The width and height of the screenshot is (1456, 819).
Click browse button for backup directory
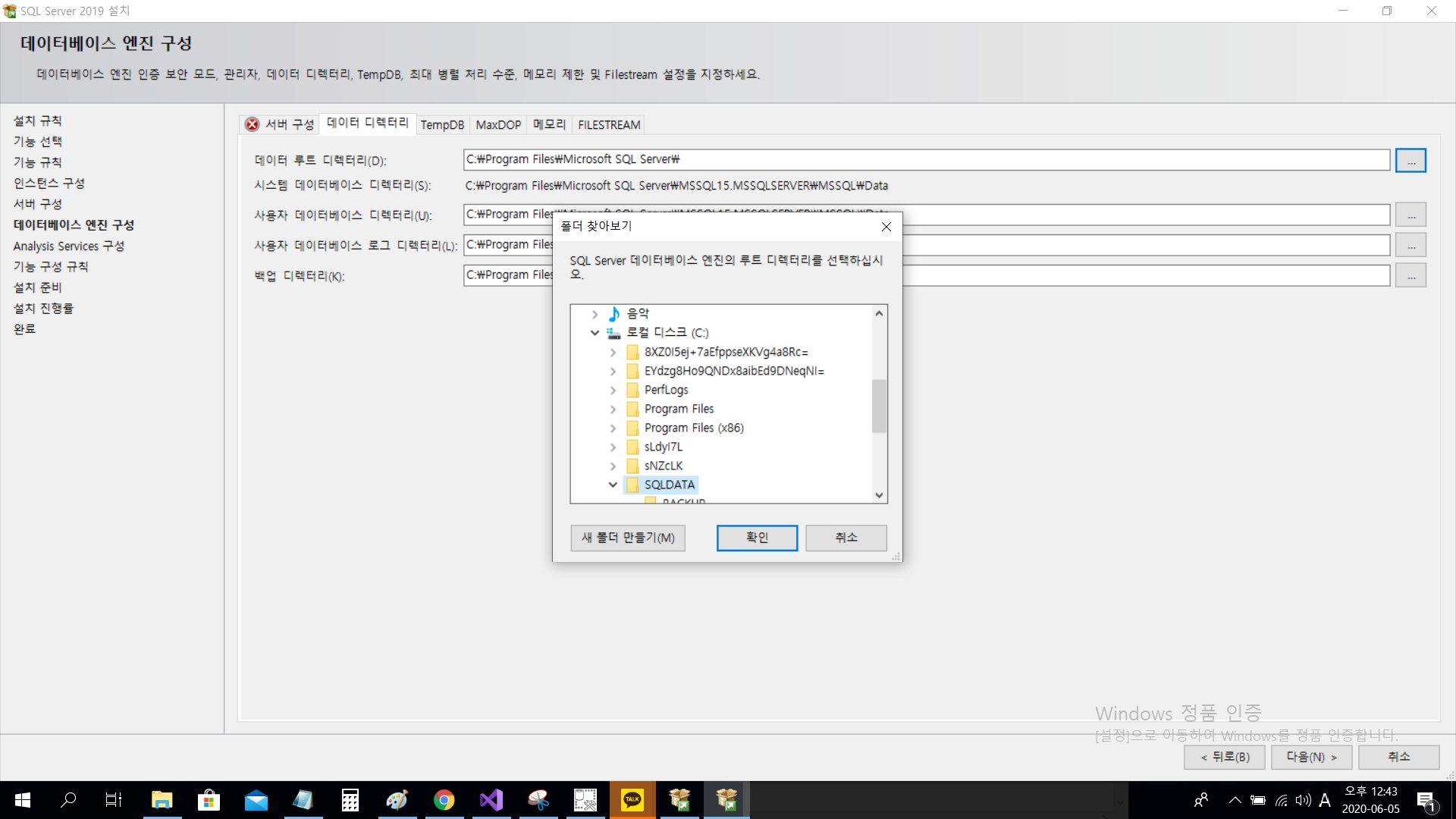coord(1410,275)
